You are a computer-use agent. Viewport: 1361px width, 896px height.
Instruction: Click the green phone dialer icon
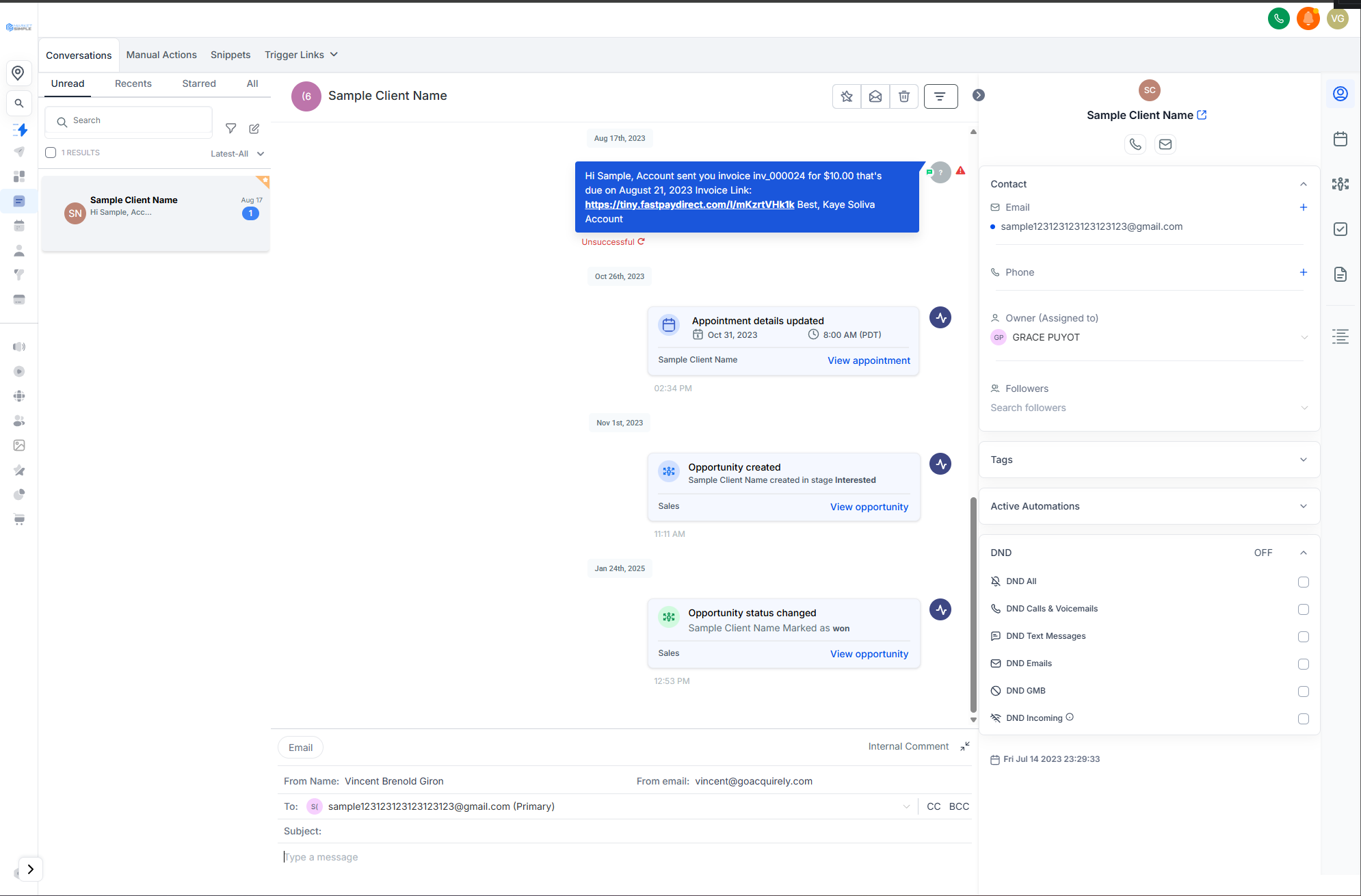(x=1278, y=18)
